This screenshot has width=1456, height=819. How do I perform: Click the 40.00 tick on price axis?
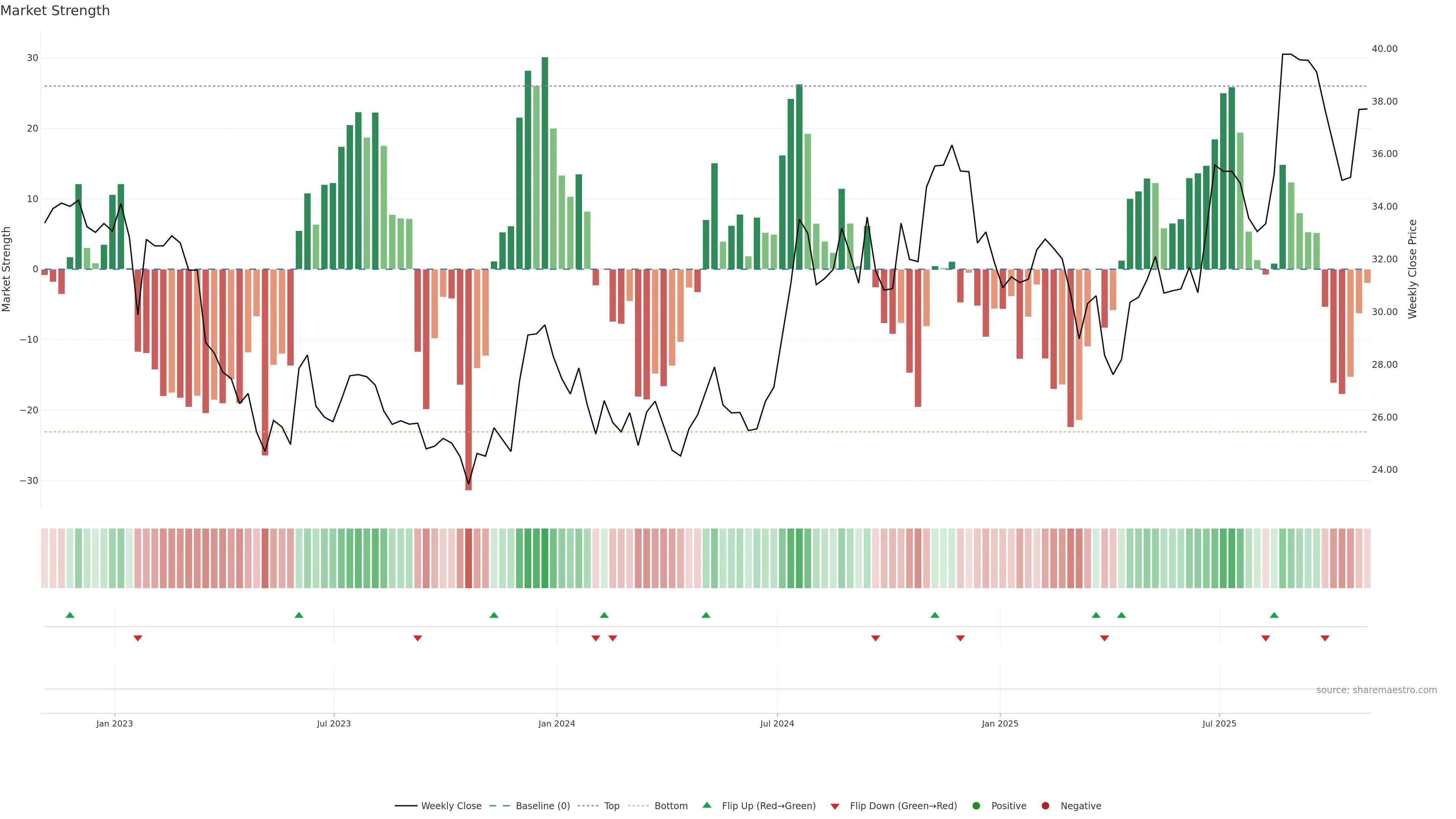[x=1384, y=49]
